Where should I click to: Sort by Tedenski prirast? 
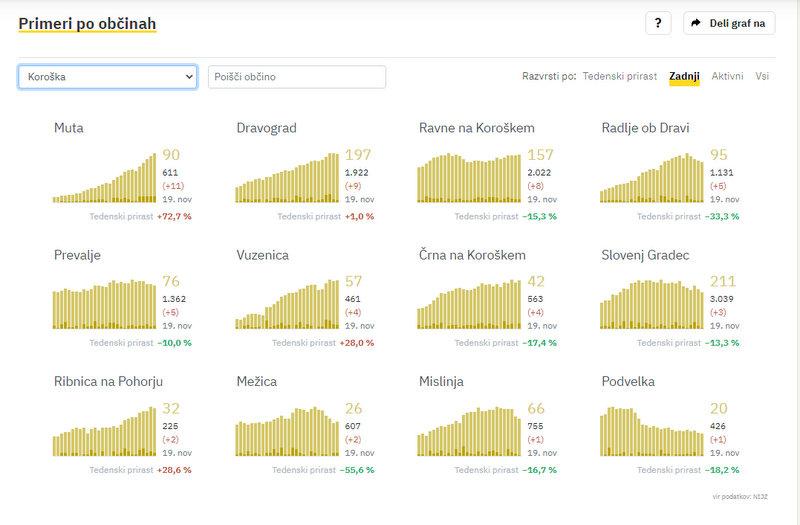pos(620,76)
